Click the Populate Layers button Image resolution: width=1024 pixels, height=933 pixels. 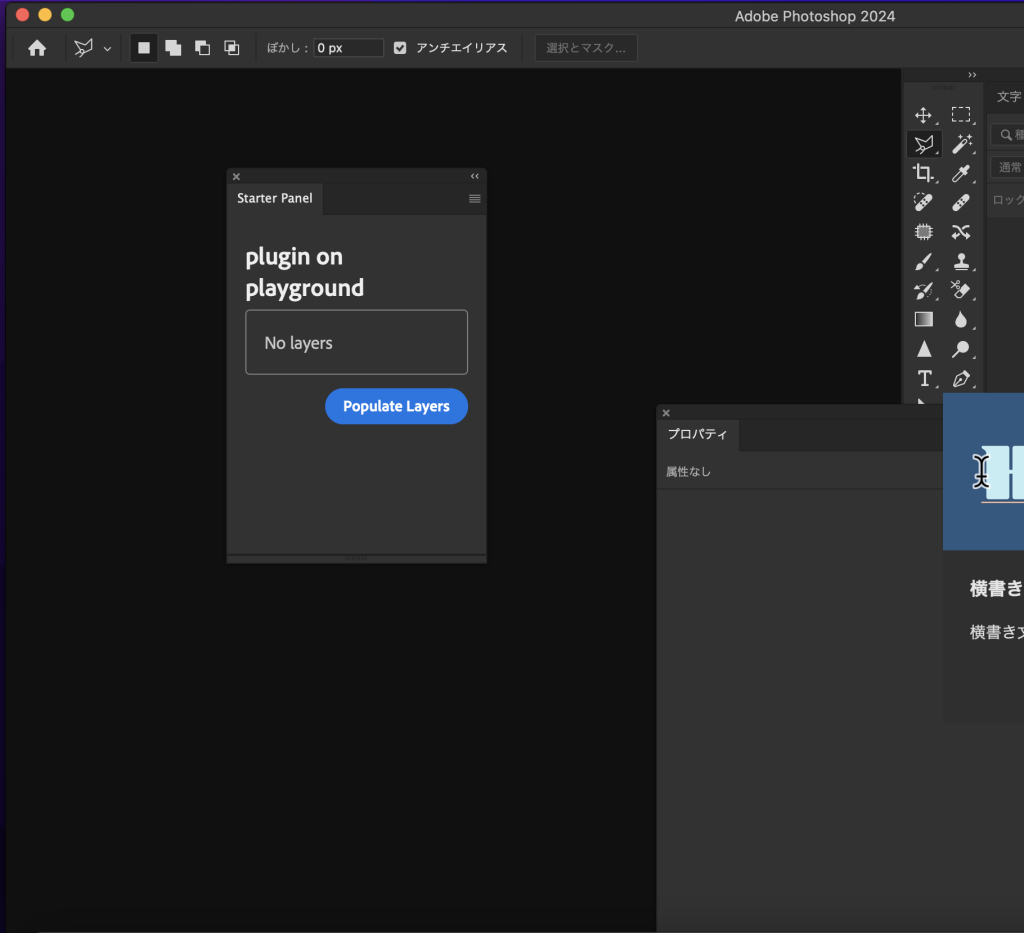click(x=396, y=406)
